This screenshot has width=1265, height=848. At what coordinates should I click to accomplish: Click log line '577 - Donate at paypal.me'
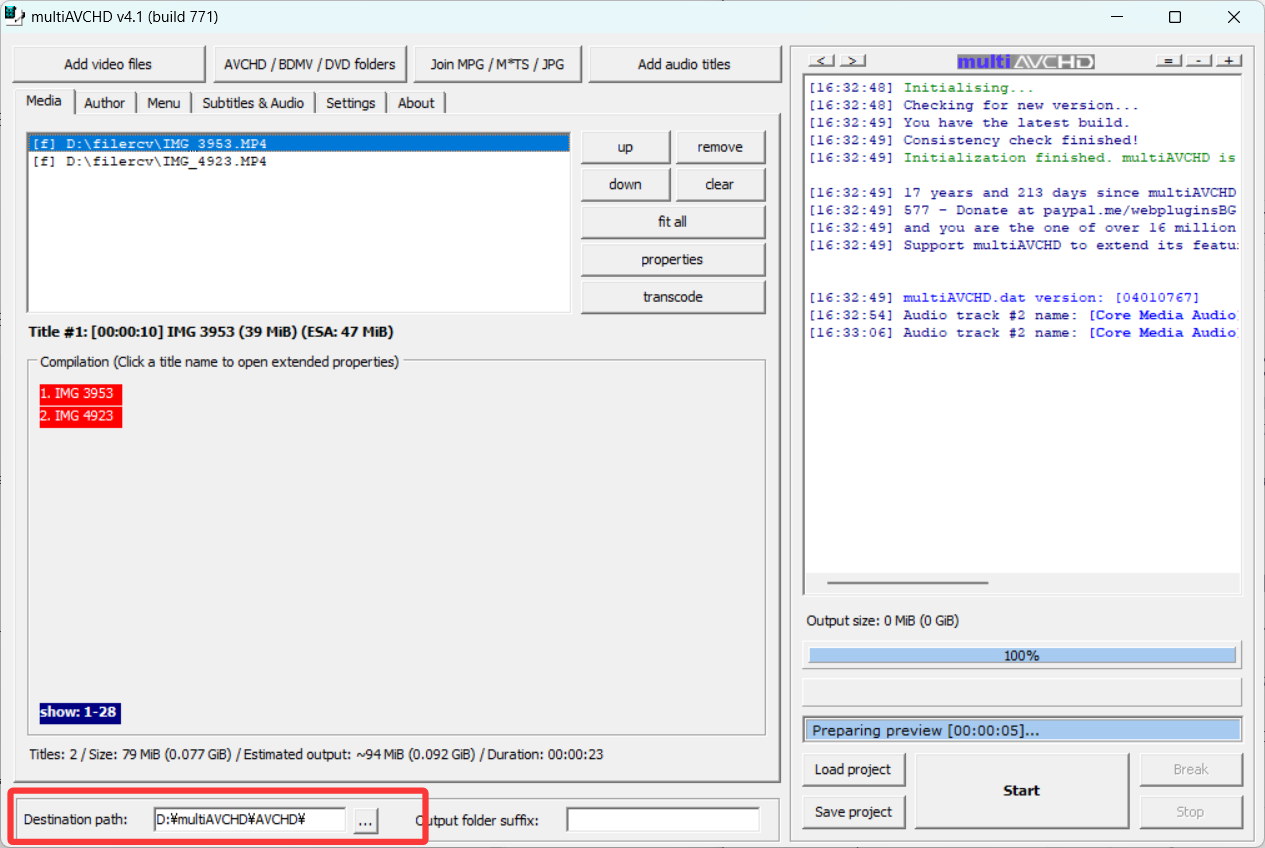pyautogui.click(x=1023, y=210)
